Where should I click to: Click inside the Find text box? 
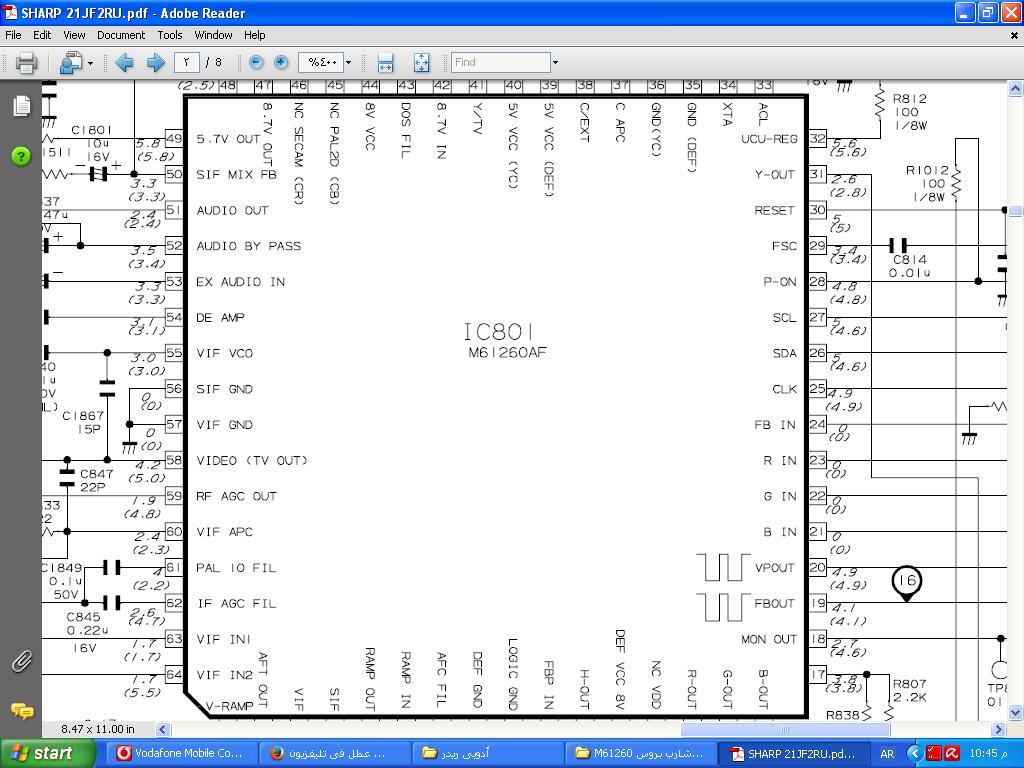click(x=500, y=63)
